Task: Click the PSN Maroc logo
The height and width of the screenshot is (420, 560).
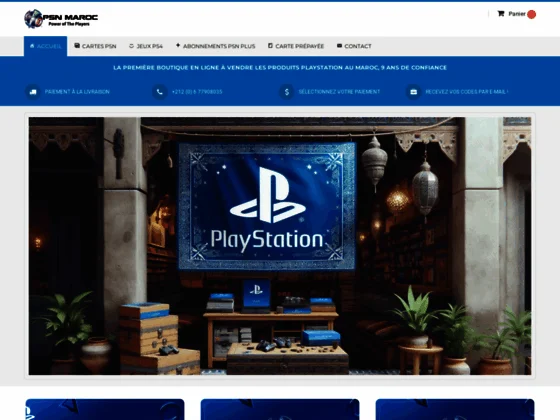Action: [x=61, y=19]
